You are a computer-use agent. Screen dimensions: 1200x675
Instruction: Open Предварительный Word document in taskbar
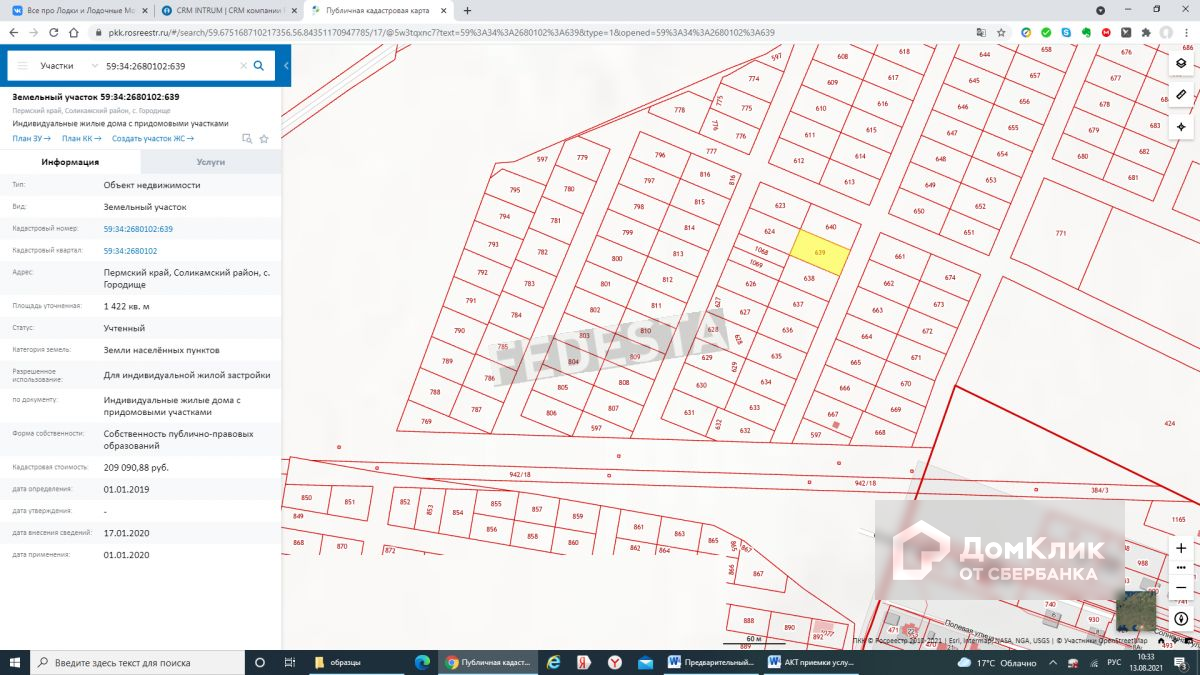point(711,662)
